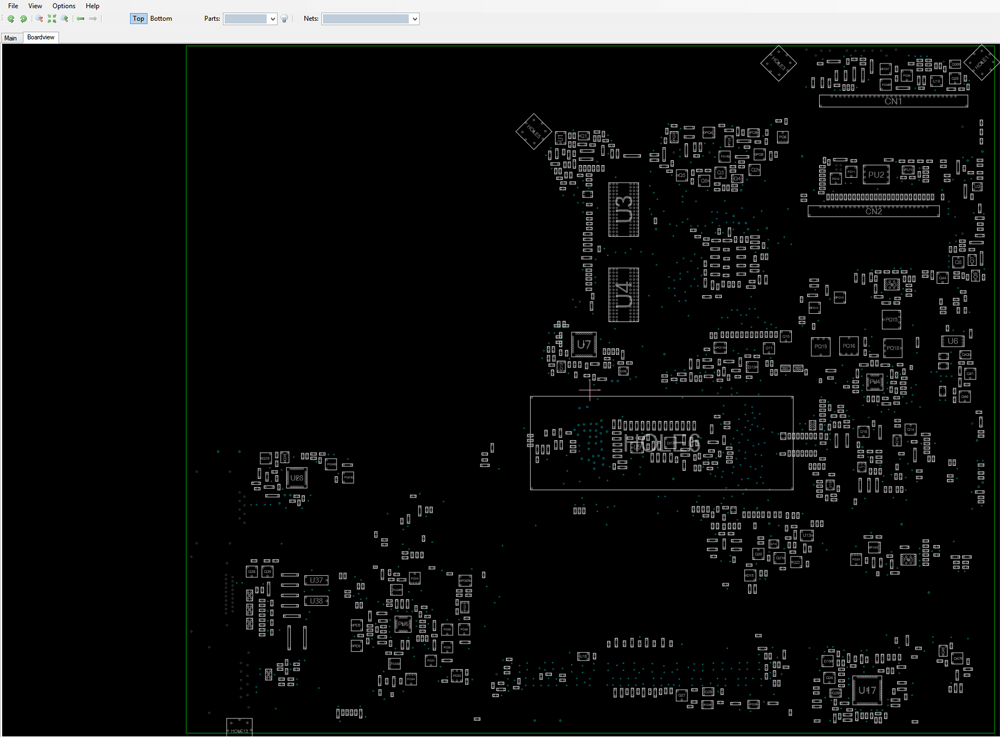The width and height of the screenshot is (1000, 737).
Task: Select the U17 component on the board
Action: coord(867,690)
